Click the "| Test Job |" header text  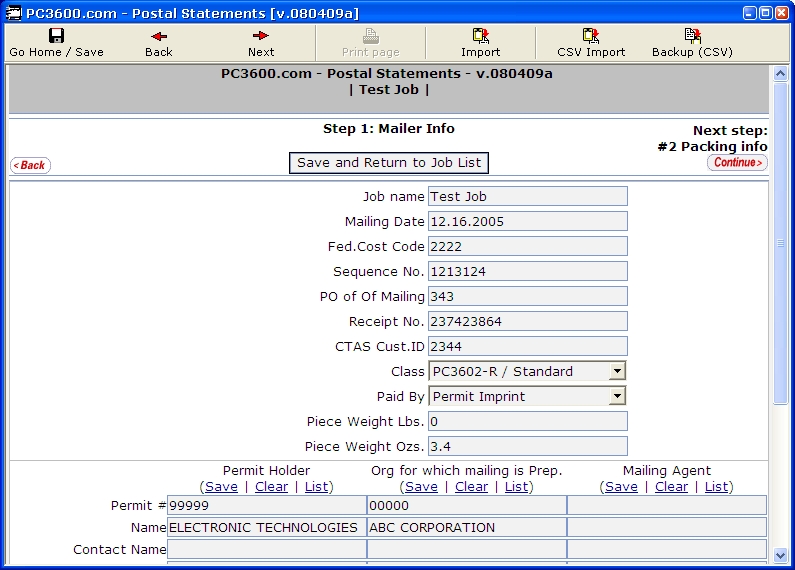(389, 90)
